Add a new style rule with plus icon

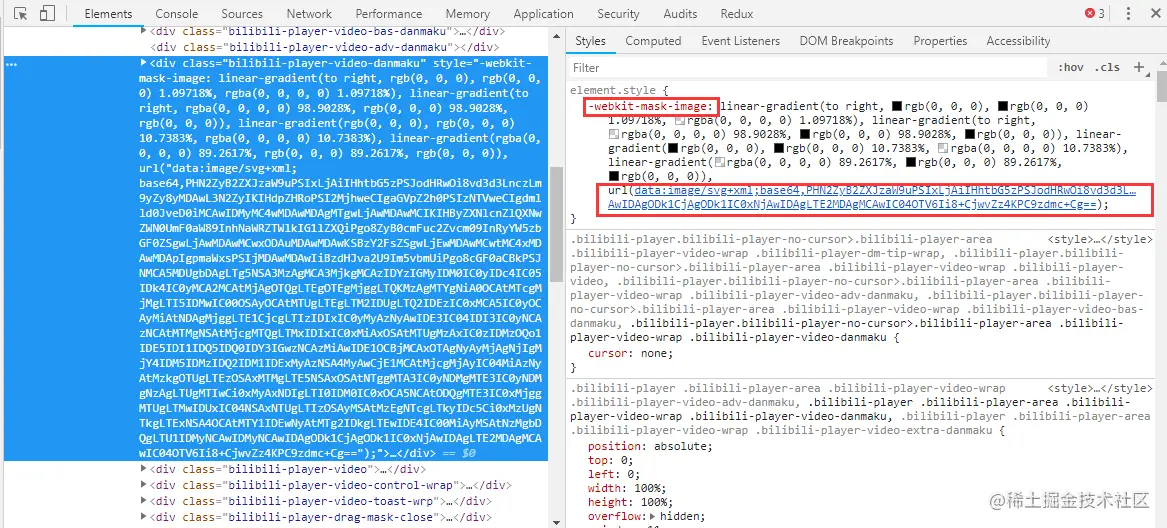coord(1138,67)
